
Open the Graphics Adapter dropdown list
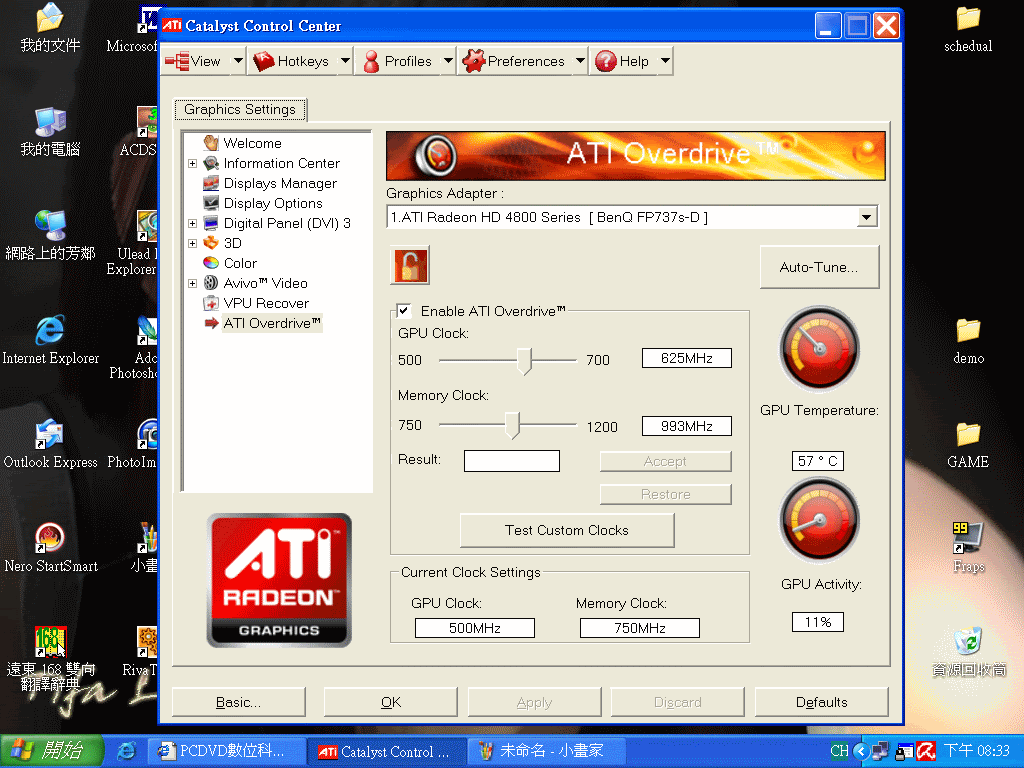pos(866,217)
